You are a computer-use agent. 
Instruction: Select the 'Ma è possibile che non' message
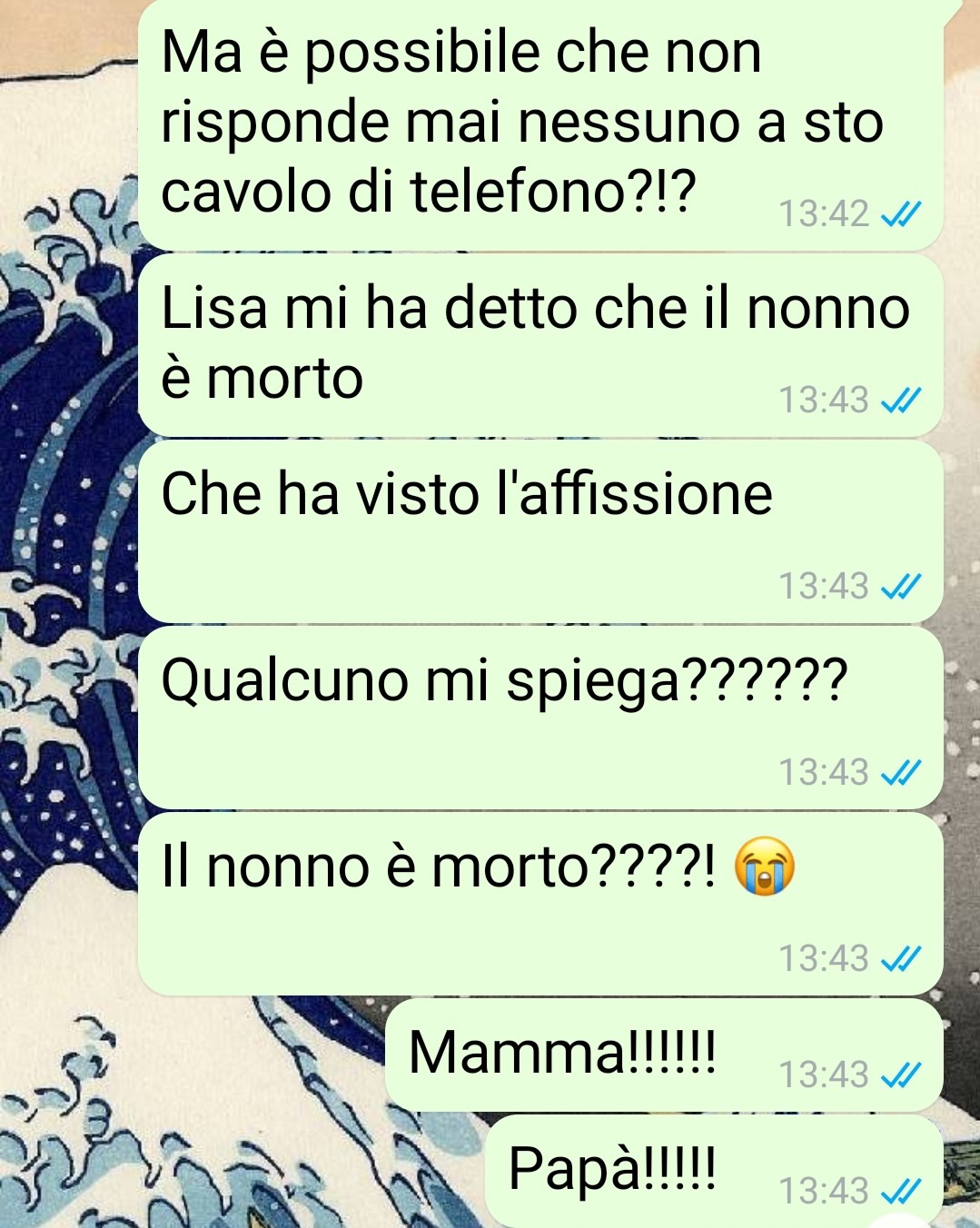click(540, 124)
